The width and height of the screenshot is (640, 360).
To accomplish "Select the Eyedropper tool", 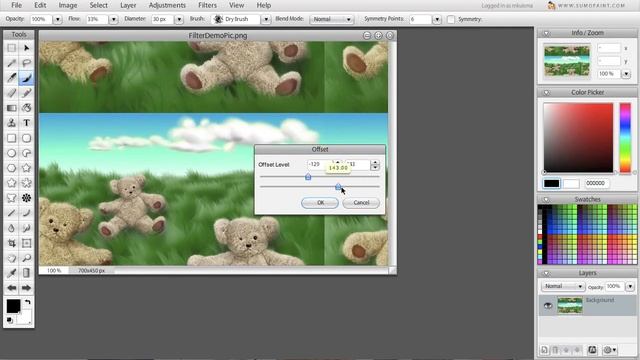I will pyautogui.click(x=11, y=273).
